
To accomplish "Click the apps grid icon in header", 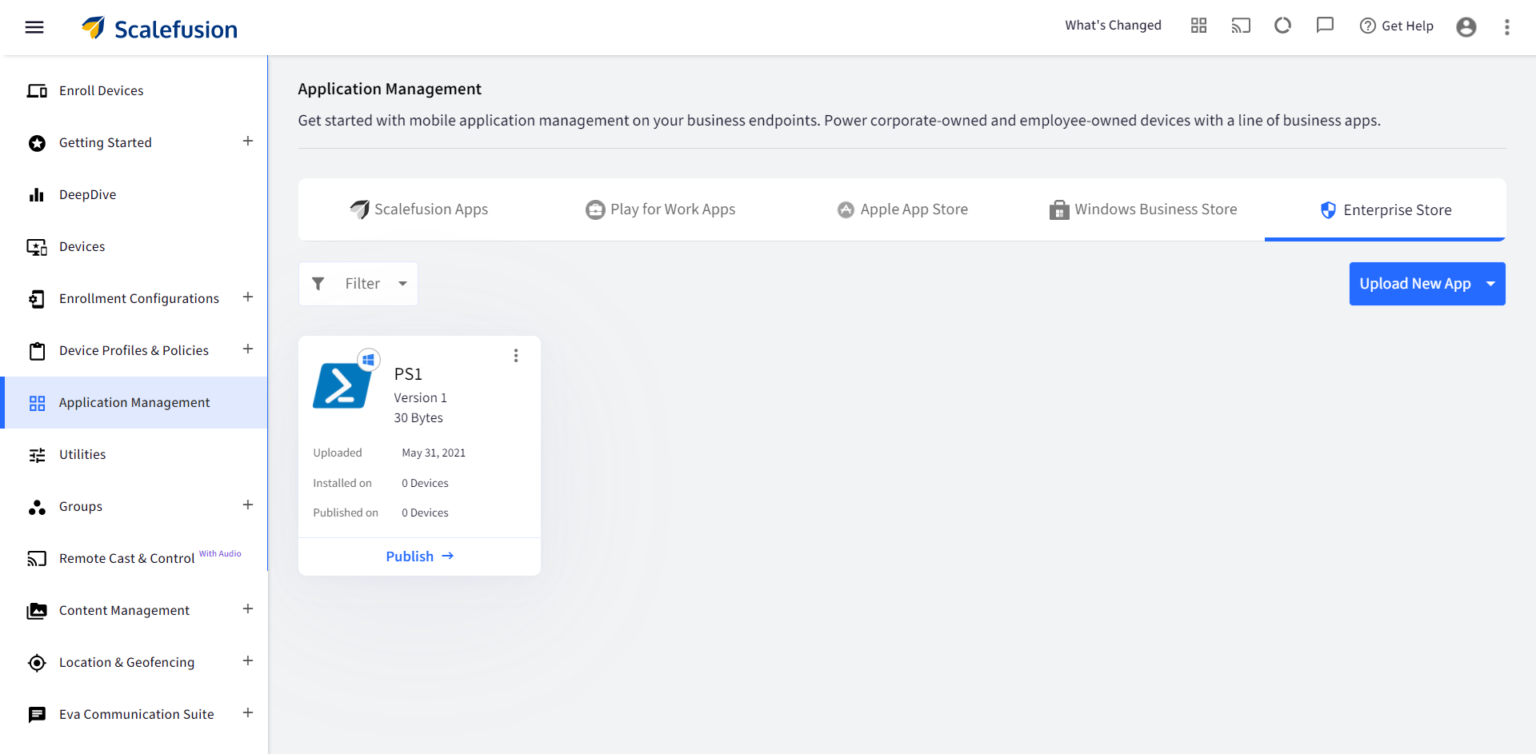I will click(x=1199, y=26).
